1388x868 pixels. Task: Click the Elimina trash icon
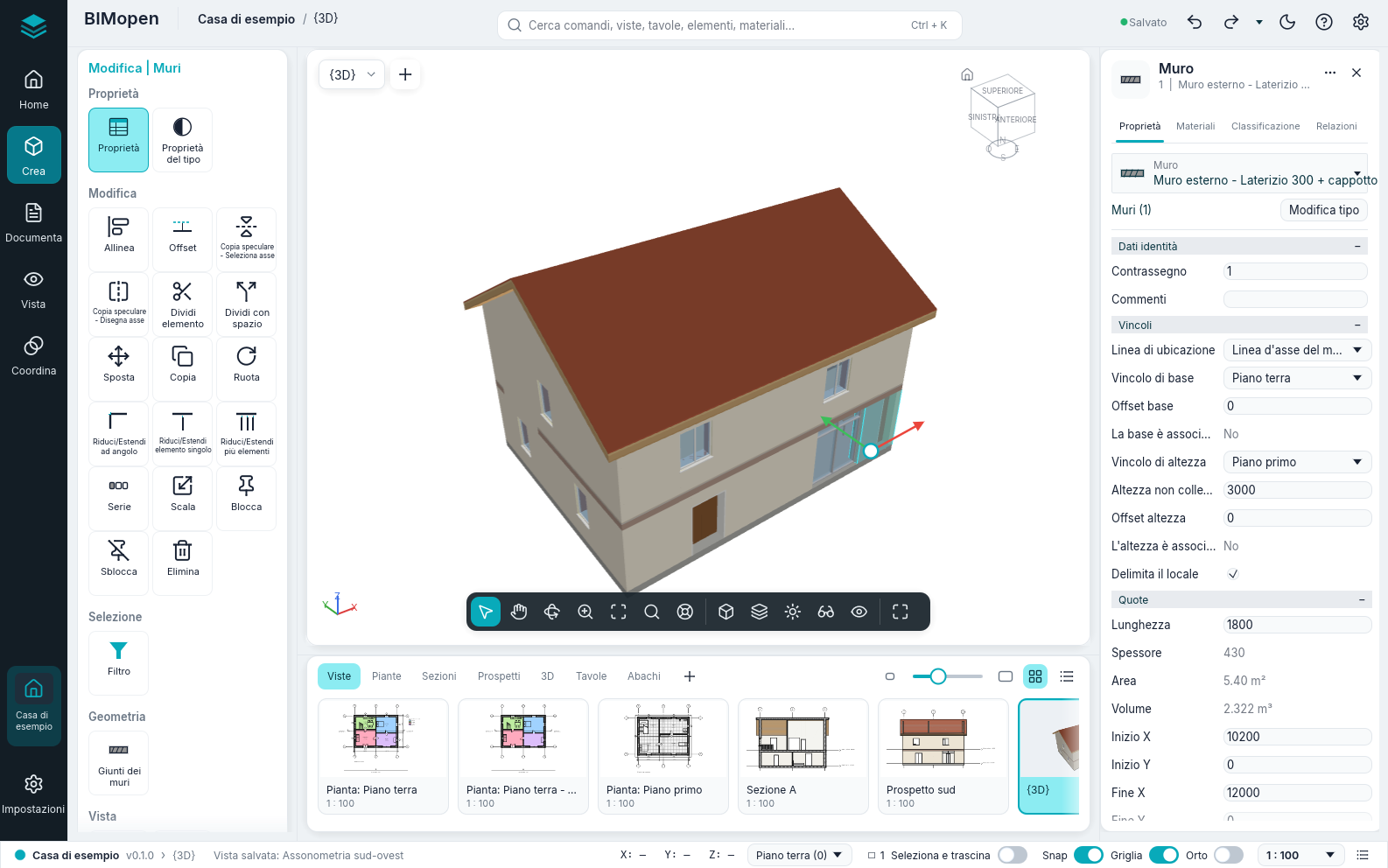[x=182, y=550]
